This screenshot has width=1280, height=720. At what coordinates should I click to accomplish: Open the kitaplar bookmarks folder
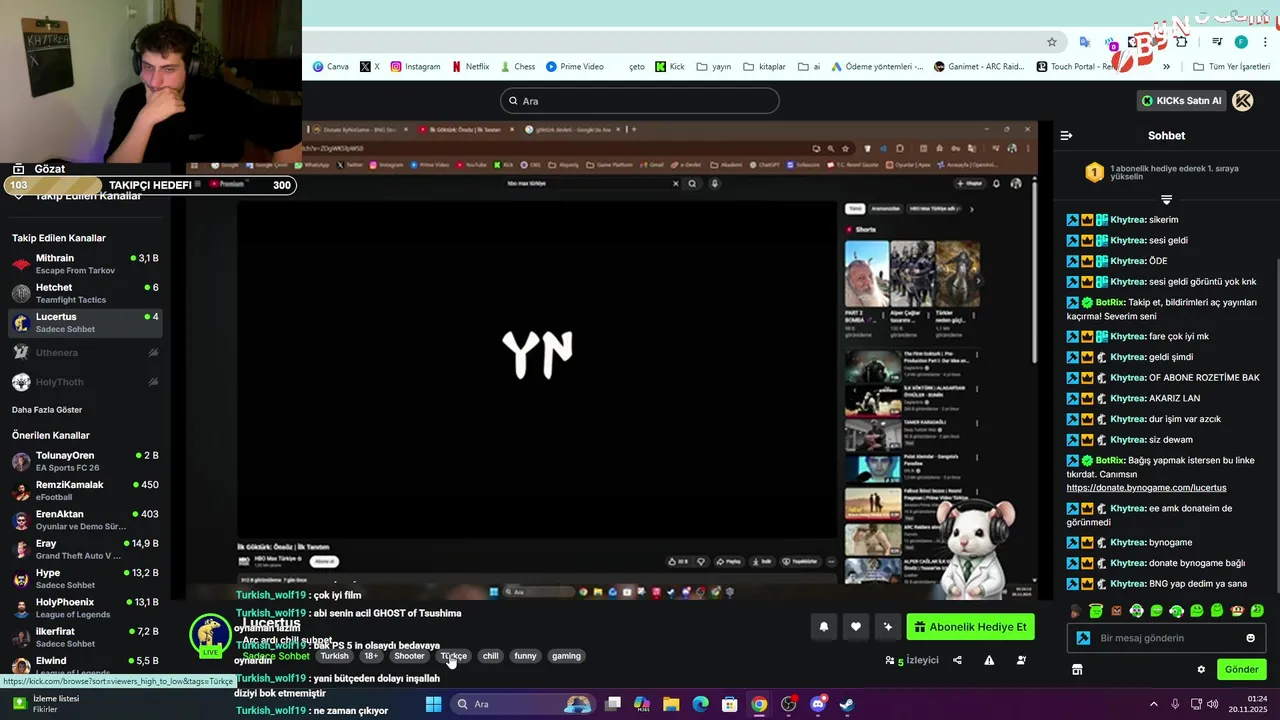coord(764,67)
